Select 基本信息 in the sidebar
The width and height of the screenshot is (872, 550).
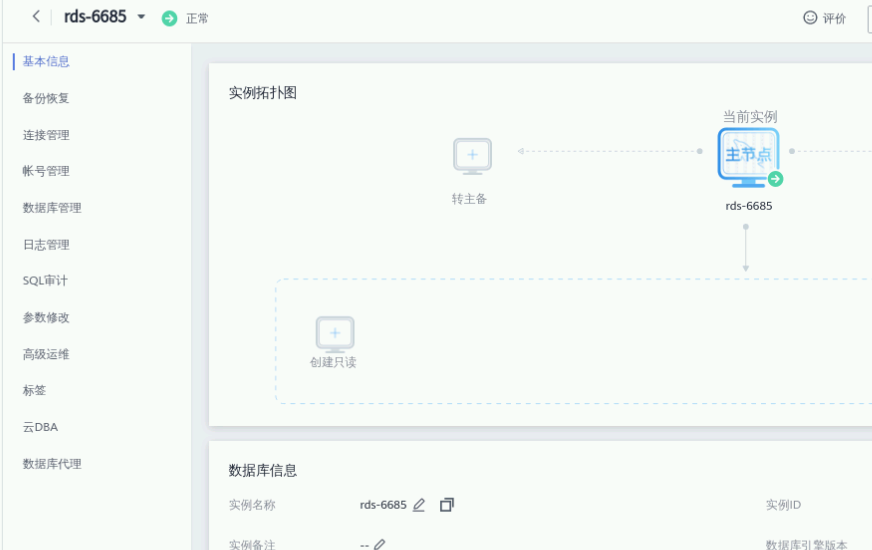coord(46,61)
